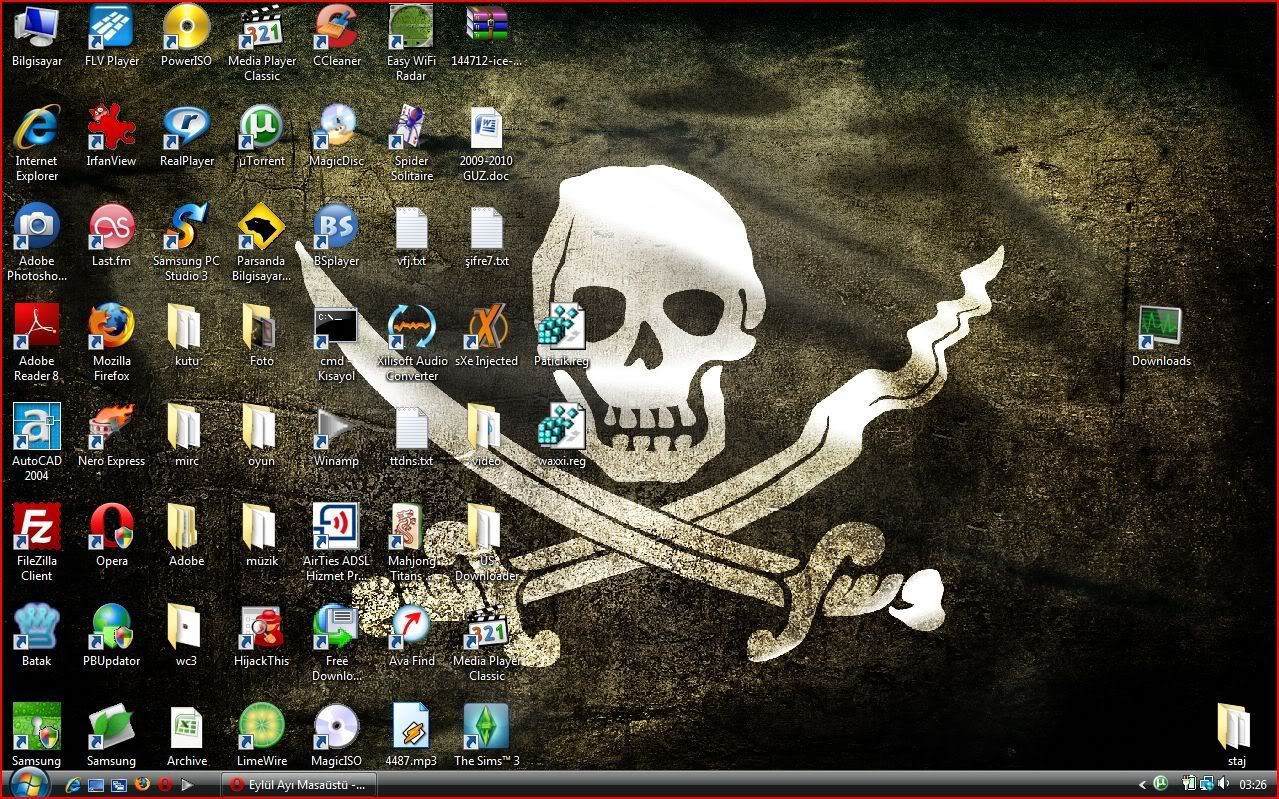Open the Downloads monitor icon

[1161, 336]
